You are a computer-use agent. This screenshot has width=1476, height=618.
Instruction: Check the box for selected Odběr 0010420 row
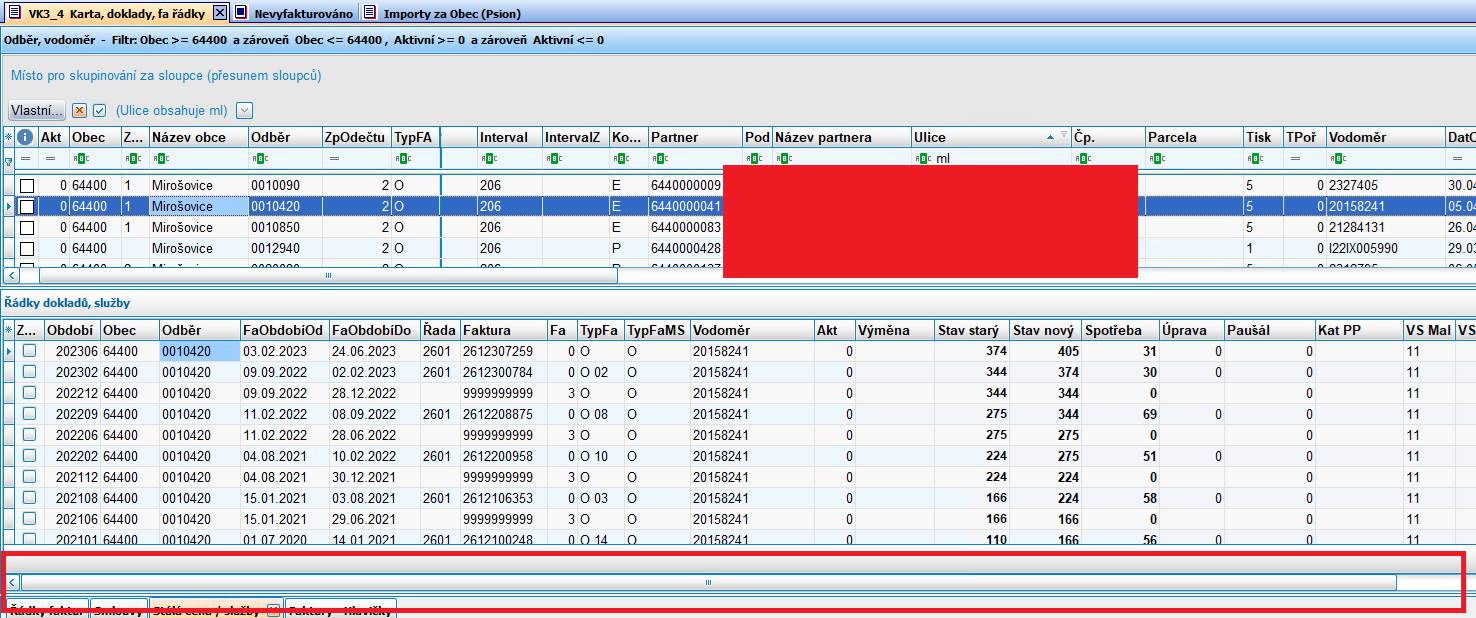pos(27,206)
